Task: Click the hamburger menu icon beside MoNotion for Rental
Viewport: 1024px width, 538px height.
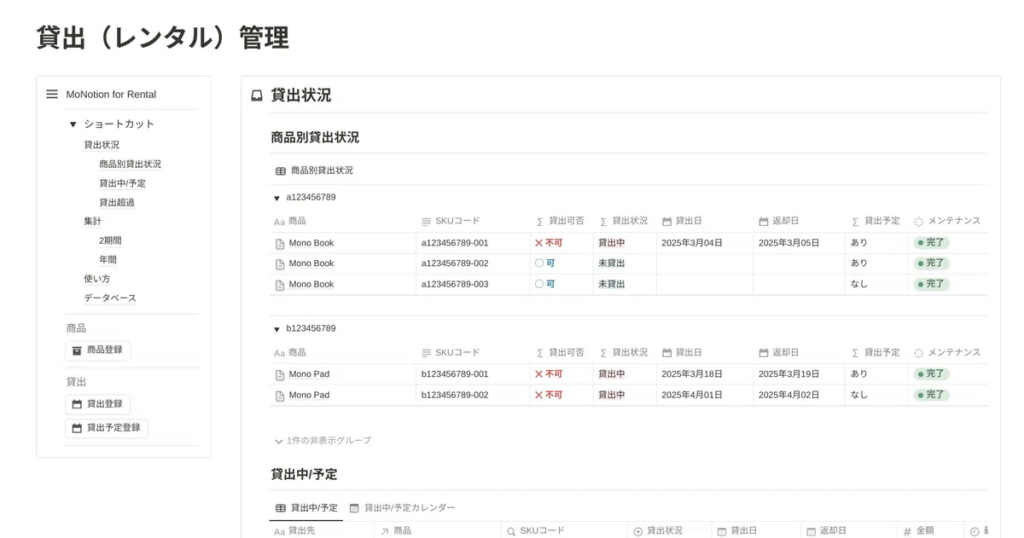Action: 52,94
